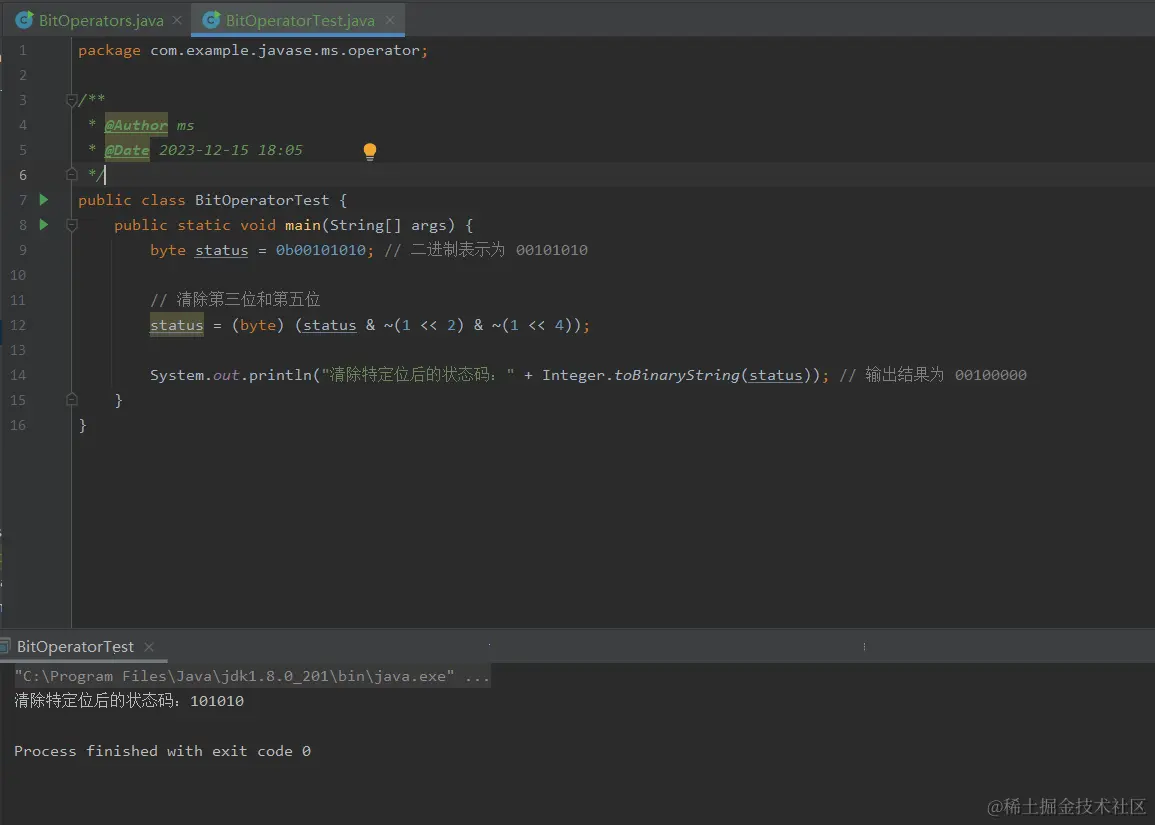This screenshot has height=825, width=1155.
Task: Click the date 2023-12-15 18:05 in comment
Action: 231,150
